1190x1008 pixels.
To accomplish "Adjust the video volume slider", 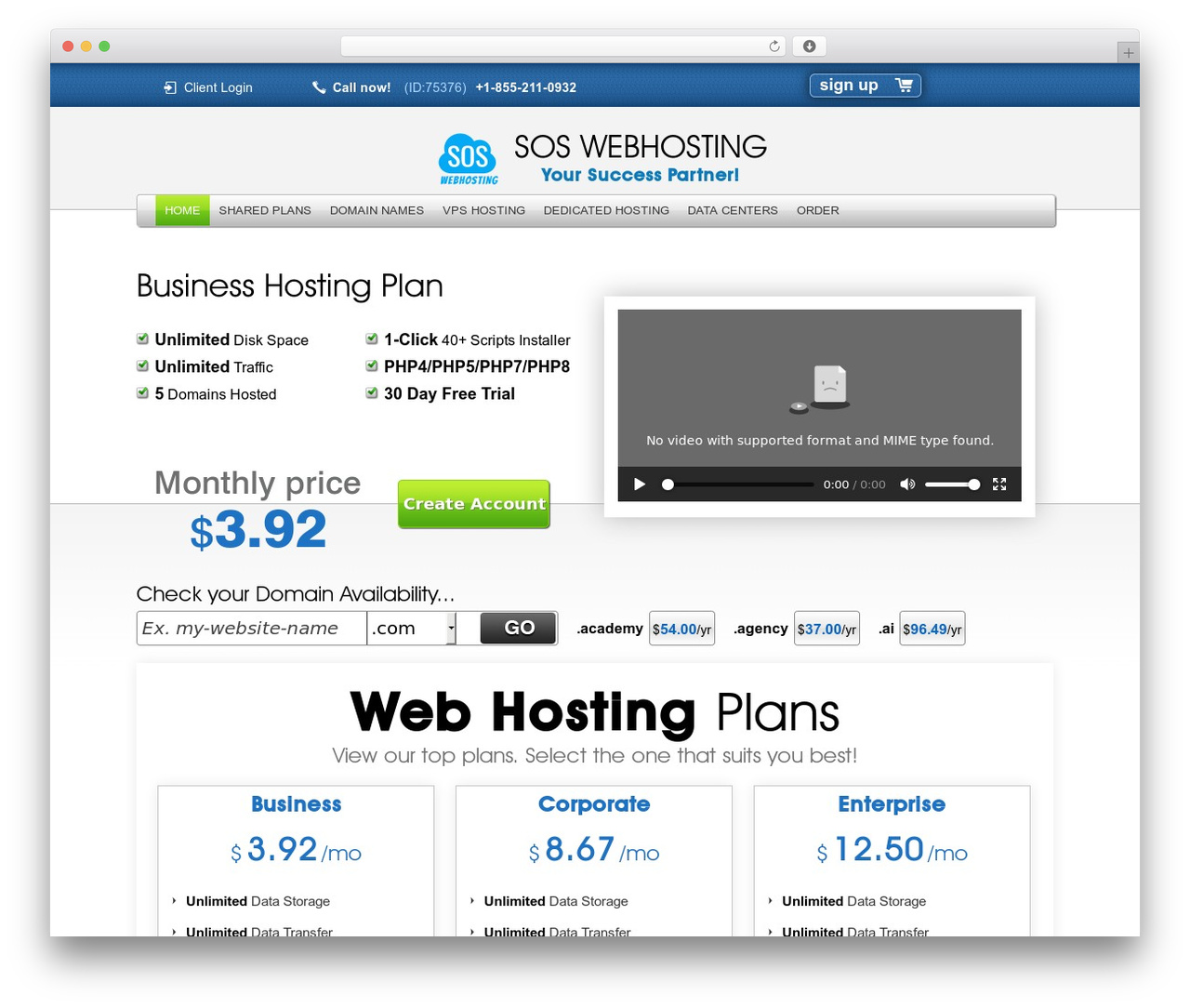I will pyautogui.click(x=952, y=484).
